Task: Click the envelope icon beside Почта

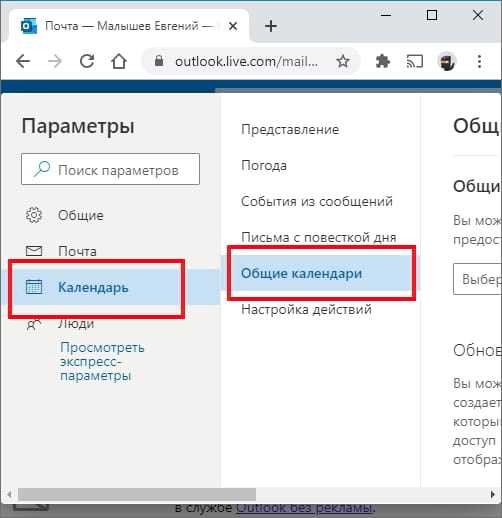Action: click(34, 251)
